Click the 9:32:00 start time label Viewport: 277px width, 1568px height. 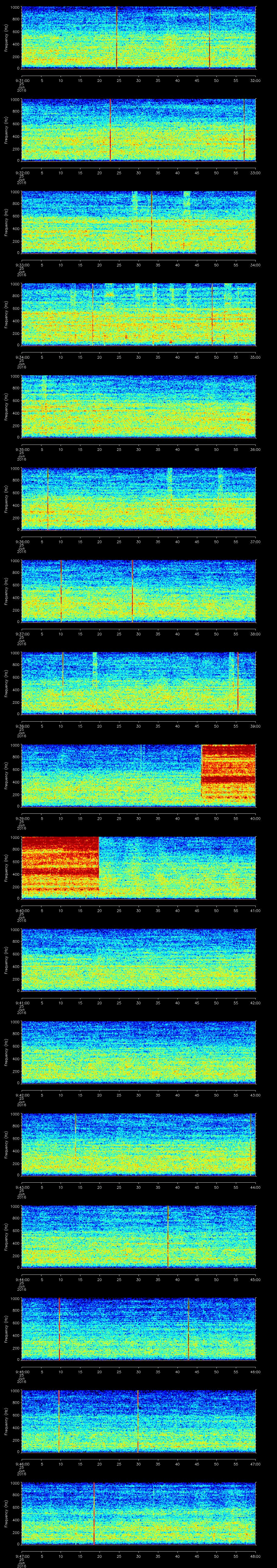pos(22,173)
